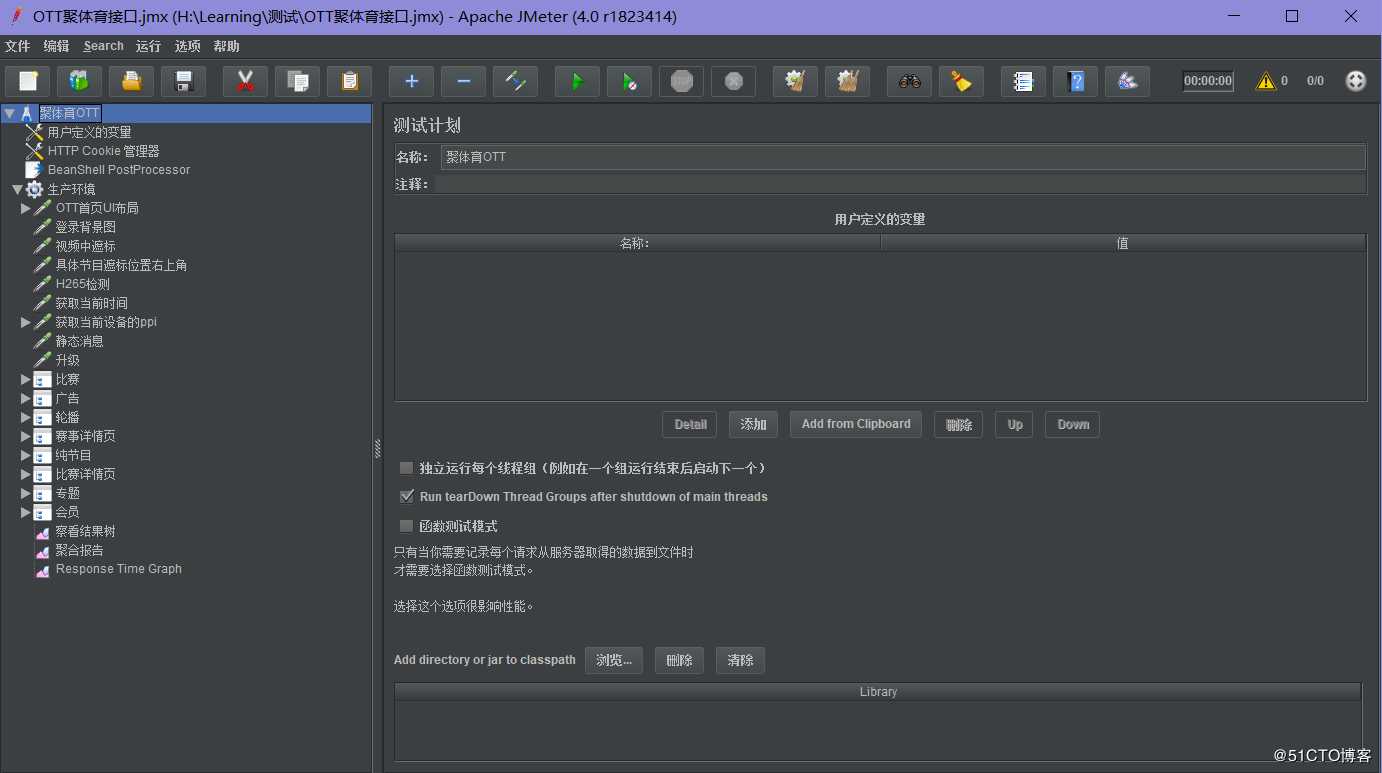
Task: Enable 独立运行每个线程组 checkbox
Action: click(x=406, y=468)
